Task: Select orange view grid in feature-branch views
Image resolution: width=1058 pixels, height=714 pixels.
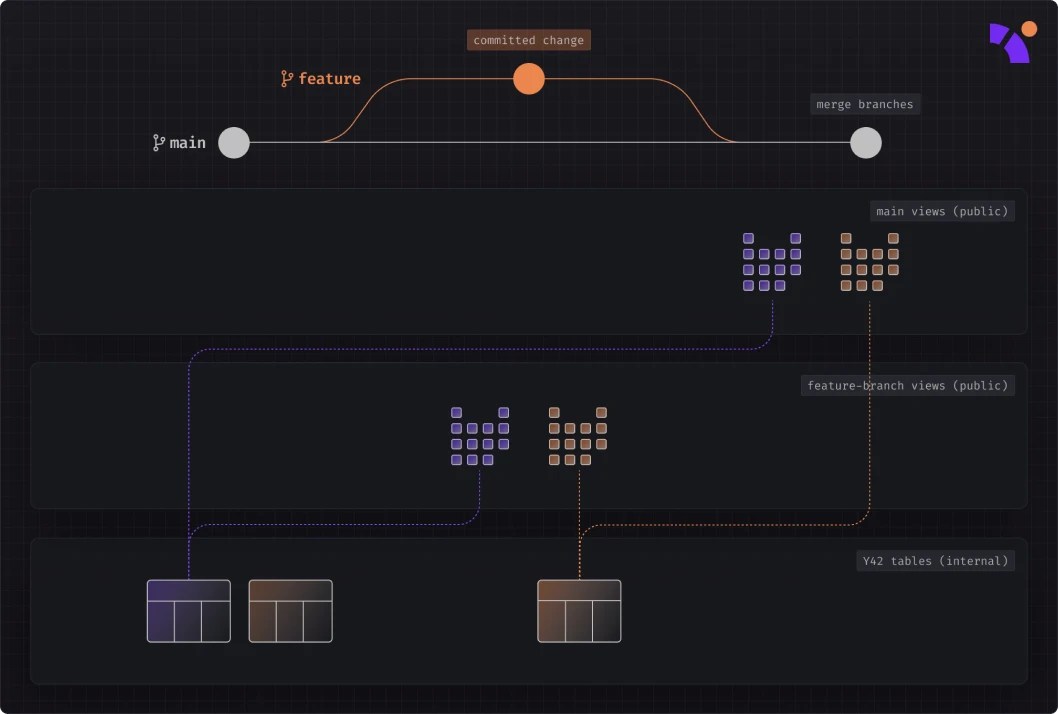Action: (x=578, y=436)
